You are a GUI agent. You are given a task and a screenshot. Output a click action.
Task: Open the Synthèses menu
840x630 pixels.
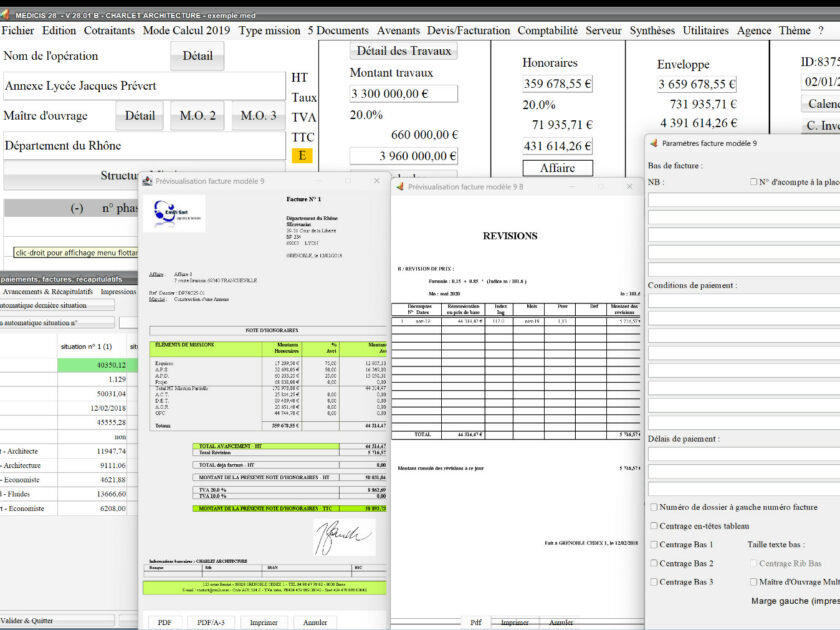[x=652, y=31]
